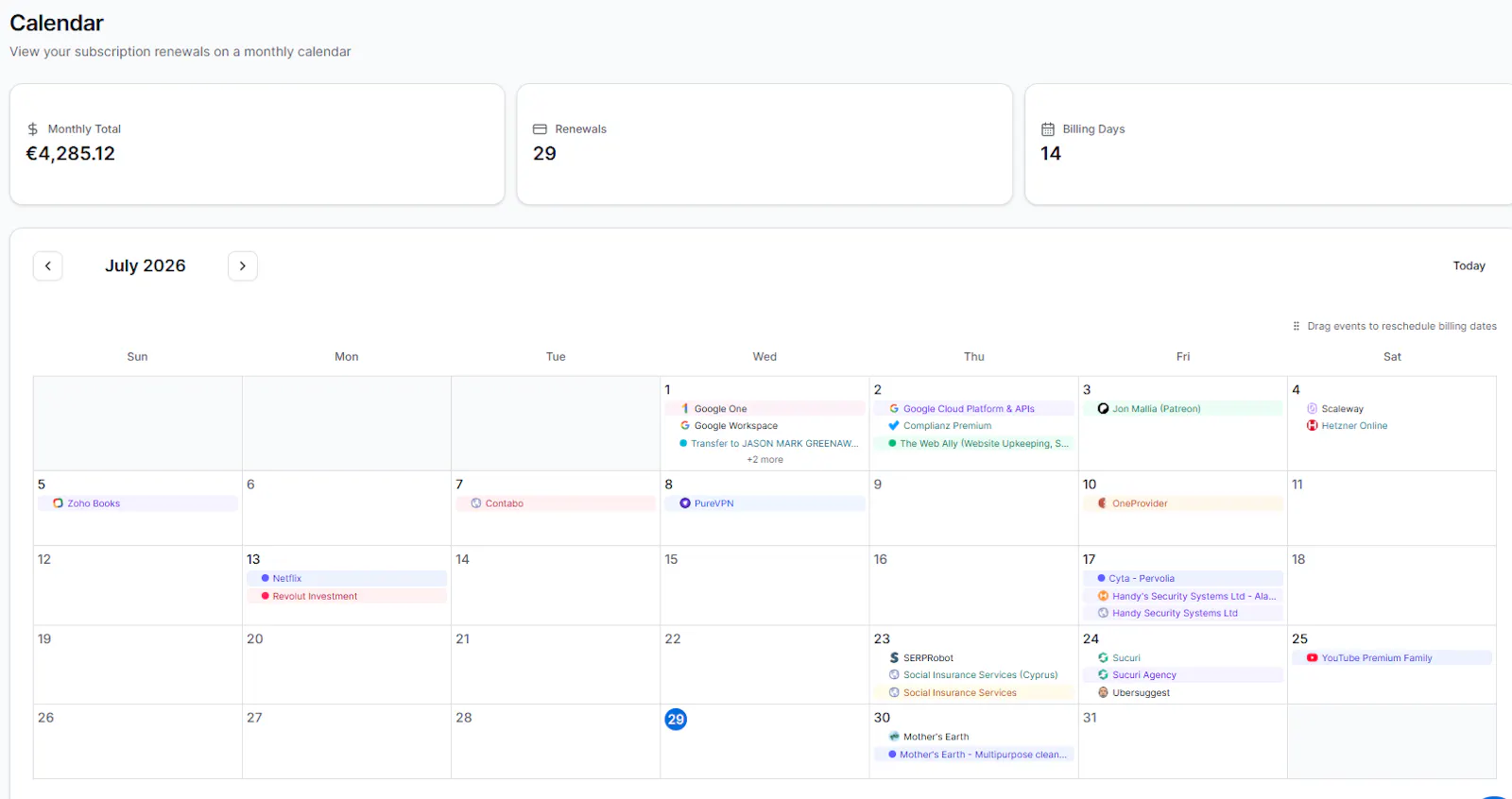Click the Sucuri Agency event icon
Viewport: 1512px width, 799px height.
click(x=1103, y=675)
